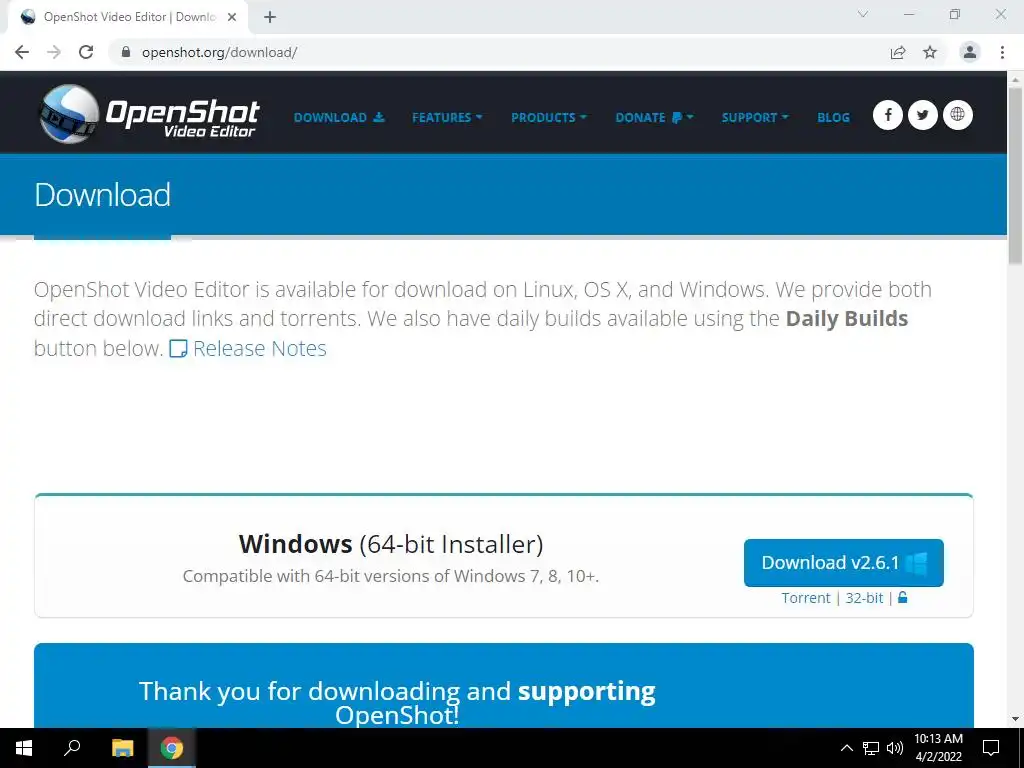Show hidden system tray icons

click(x=846, y=748)
